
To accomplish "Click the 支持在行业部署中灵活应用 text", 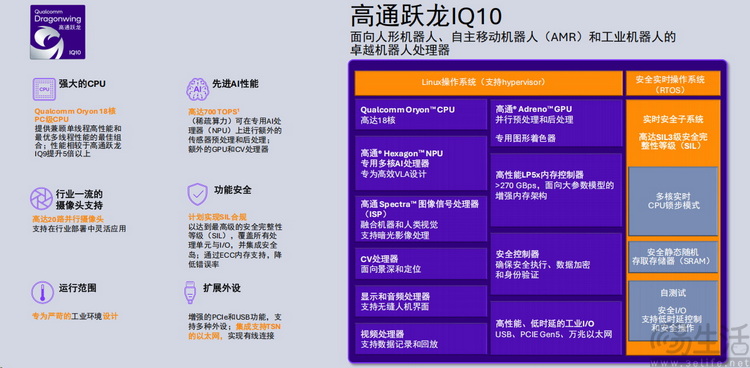I will tap(79, 229).
